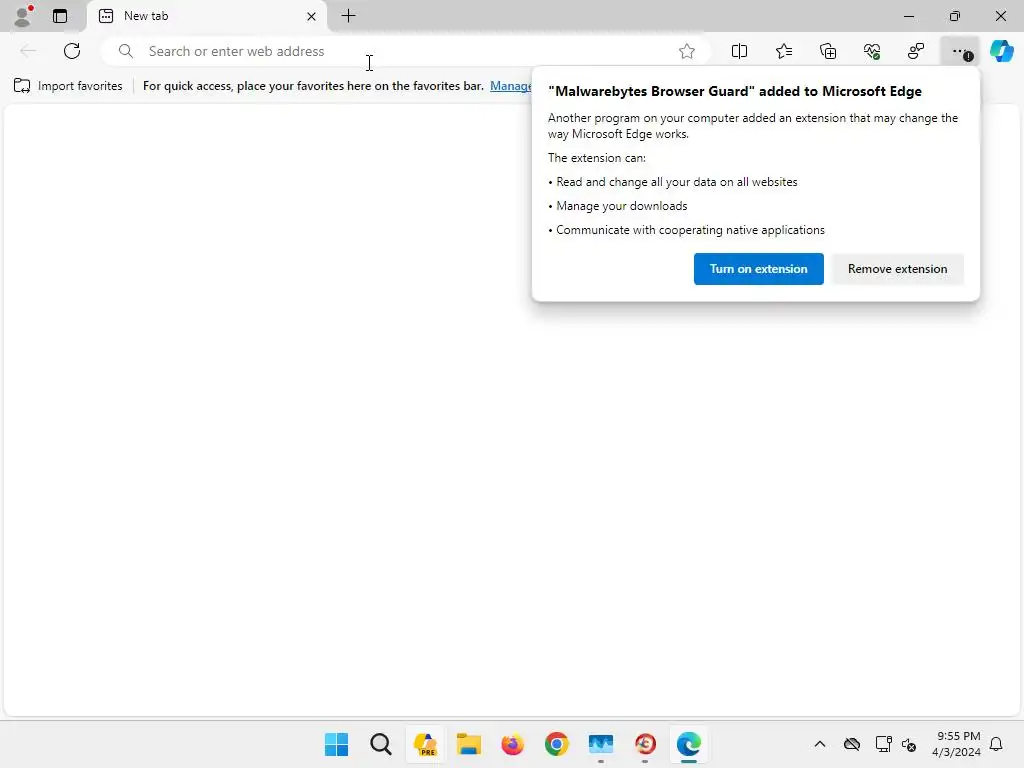Open the extension-style toolbar icon next to Browser essentials
This screenshot has height=768, width=1024.
point(916,51)
